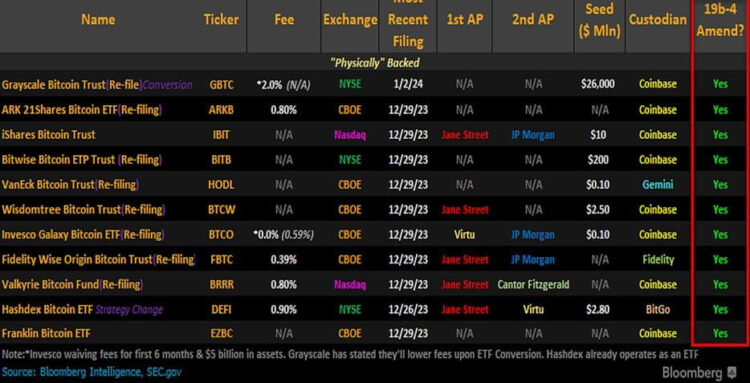Click Cantor Fitzgerald in the Valkyrie row
Image resolution: width=750 pixels, height=383 pixels.
(533, 285)
